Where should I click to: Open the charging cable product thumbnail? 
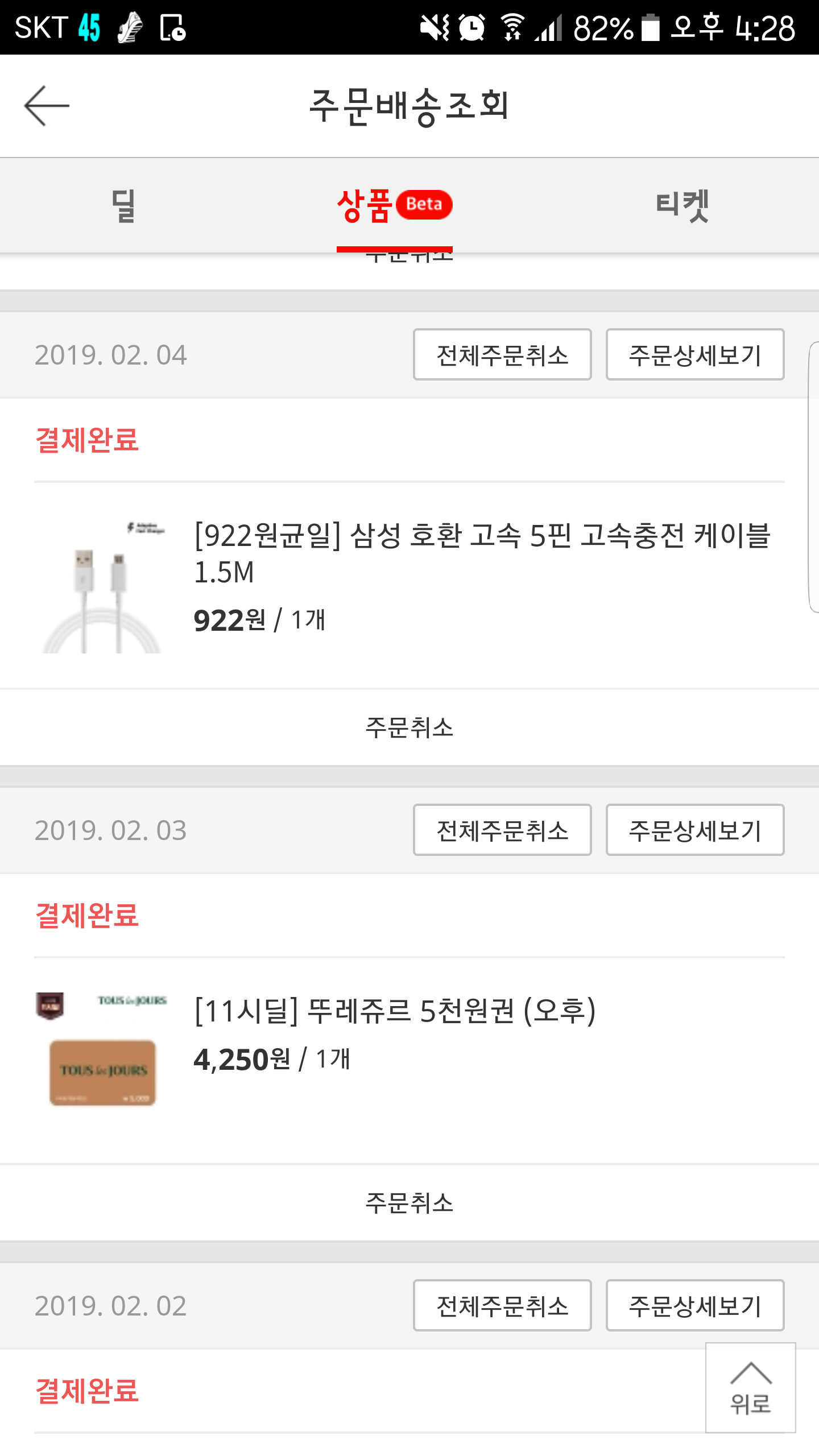point(102,586)
